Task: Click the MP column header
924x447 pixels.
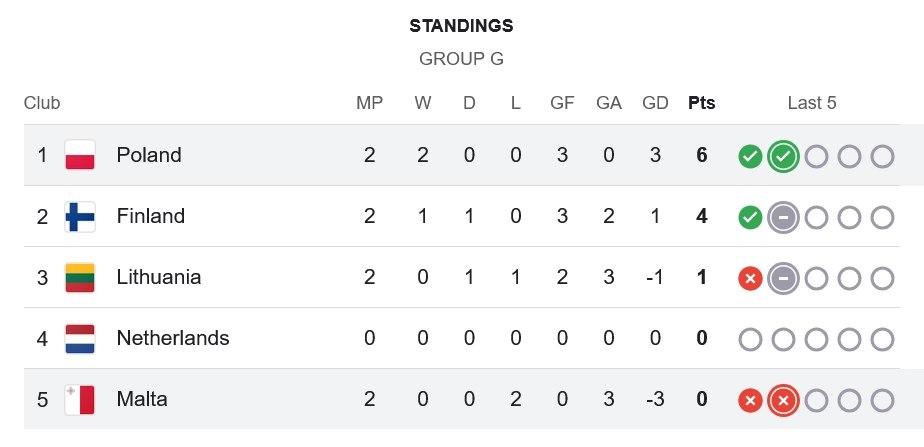Action: [x=370, y=103]
